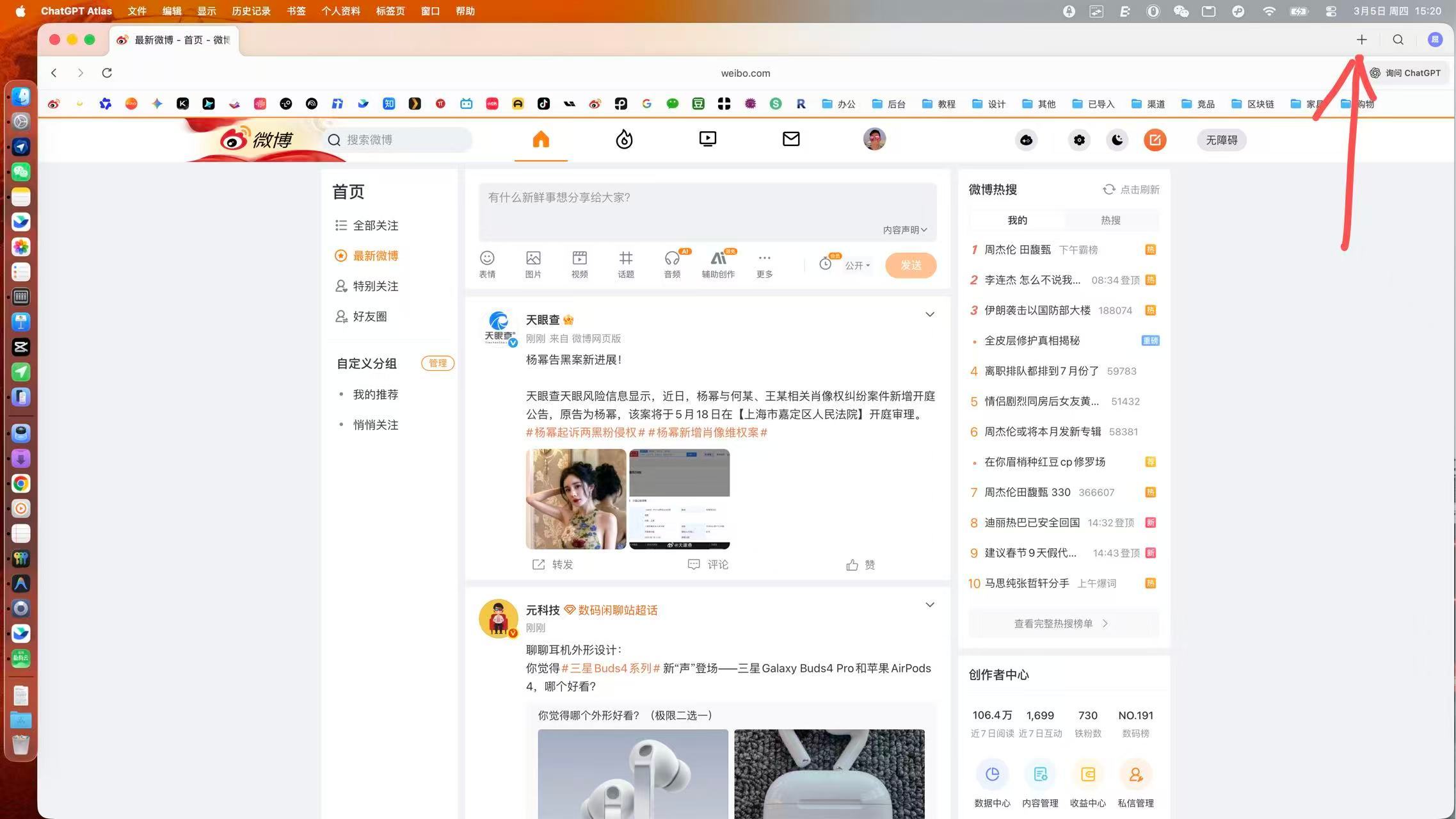Click the orange compose post icon
Image resolution: width=1456 pixels, height=819 pixels.
coord(1155,140)
